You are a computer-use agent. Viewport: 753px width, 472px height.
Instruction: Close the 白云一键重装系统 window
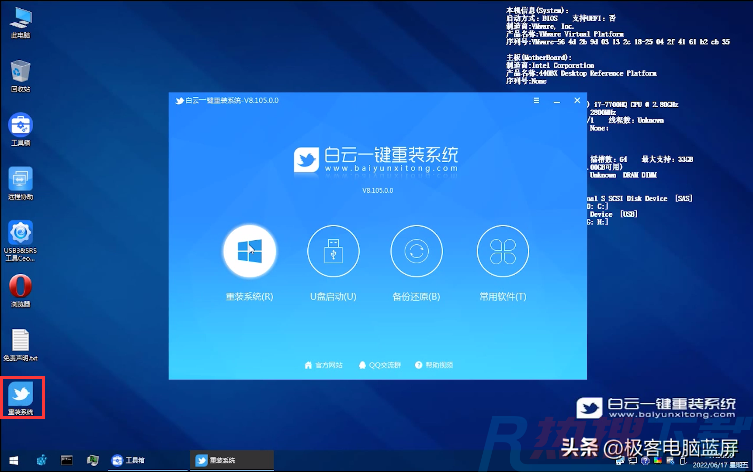pos(577,100)
